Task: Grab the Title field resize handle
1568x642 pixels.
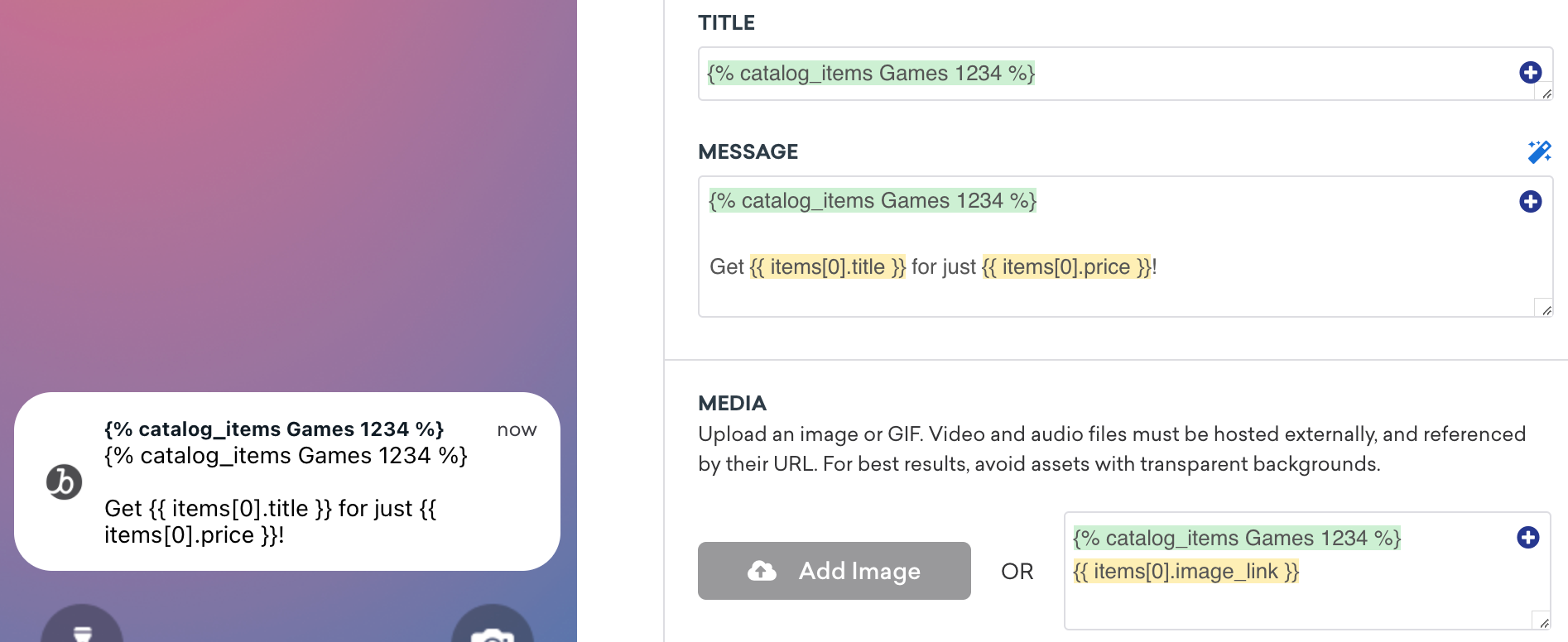Action: coord(1546,93)
